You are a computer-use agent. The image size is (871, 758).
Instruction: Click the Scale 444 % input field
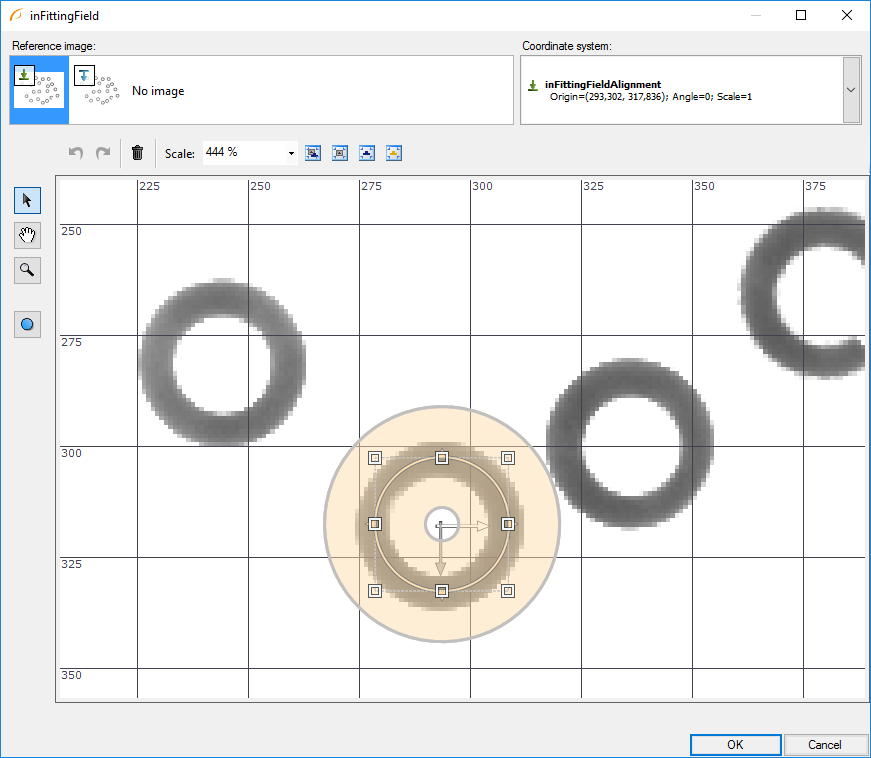coord(242,153)
